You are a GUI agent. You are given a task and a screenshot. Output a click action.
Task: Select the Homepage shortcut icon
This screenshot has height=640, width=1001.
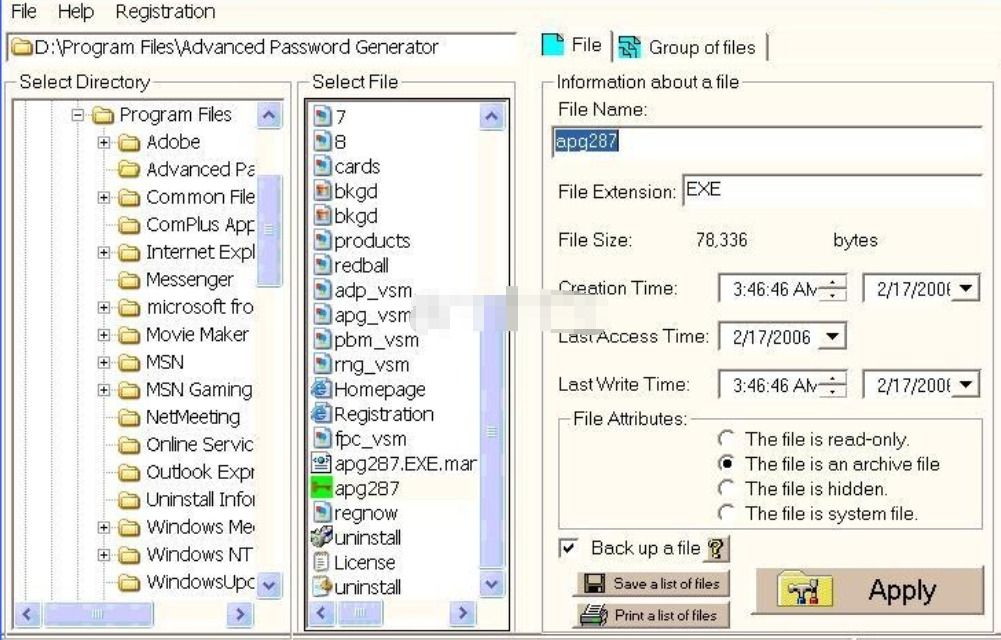click(321, 389)
